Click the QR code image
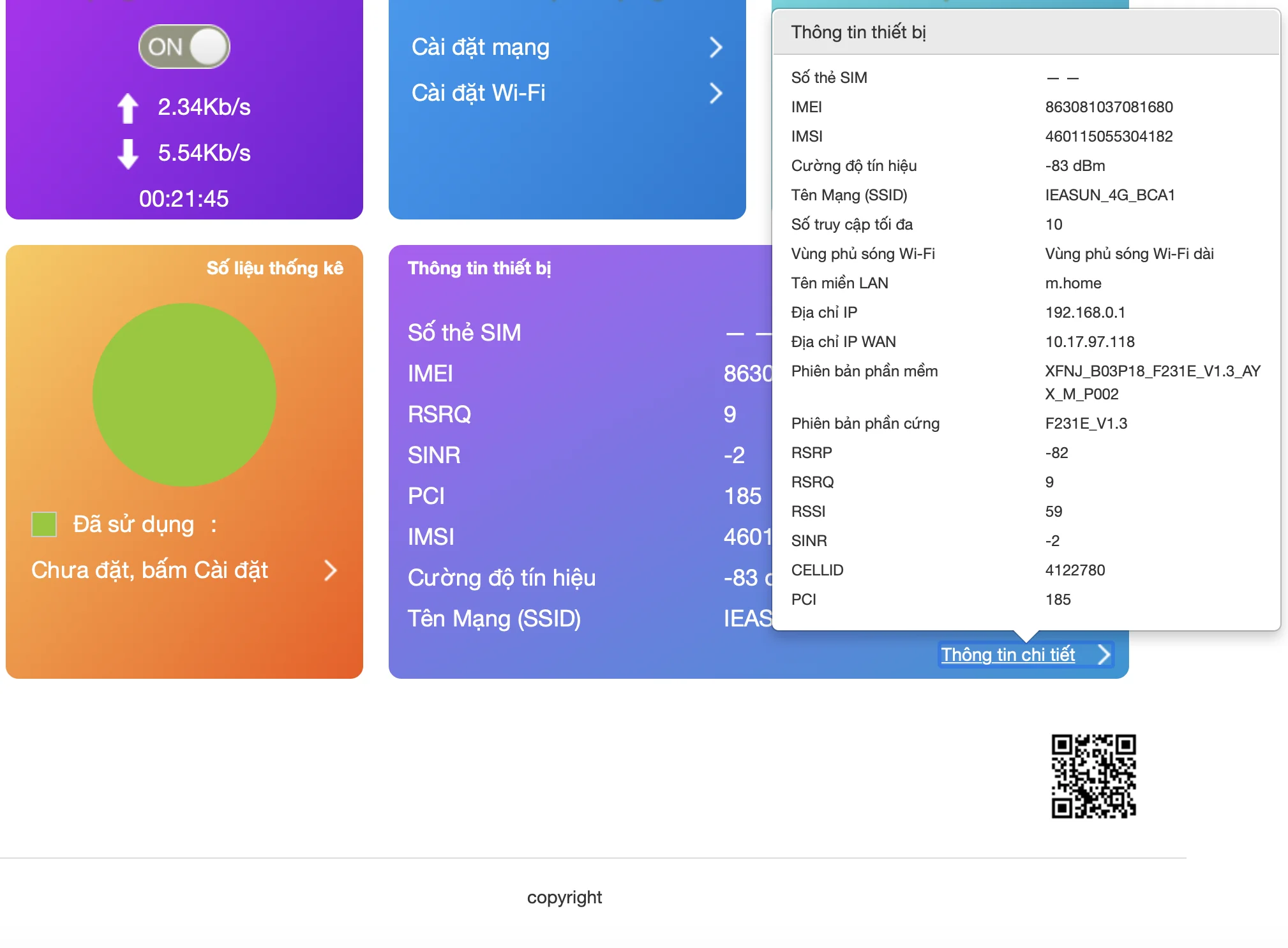1288x948 pixels. (x=1093, y=776)
